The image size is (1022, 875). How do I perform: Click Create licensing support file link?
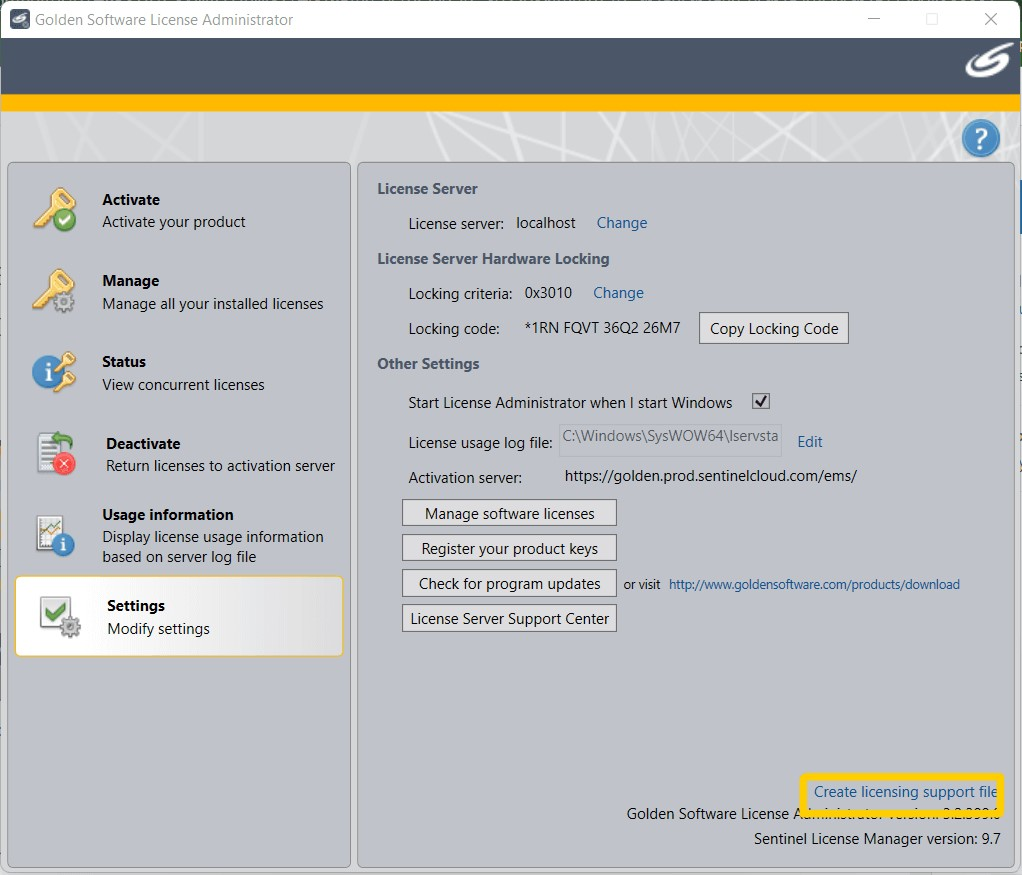point(905,792)
